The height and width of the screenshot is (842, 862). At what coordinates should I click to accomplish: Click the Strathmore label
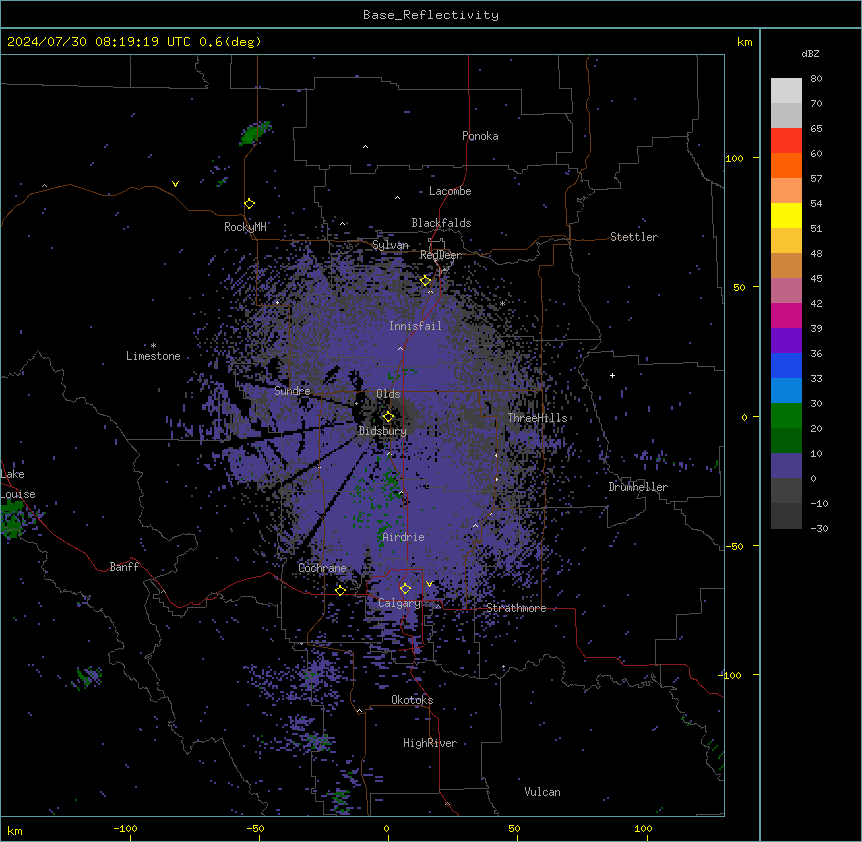(x=516, y=608)
